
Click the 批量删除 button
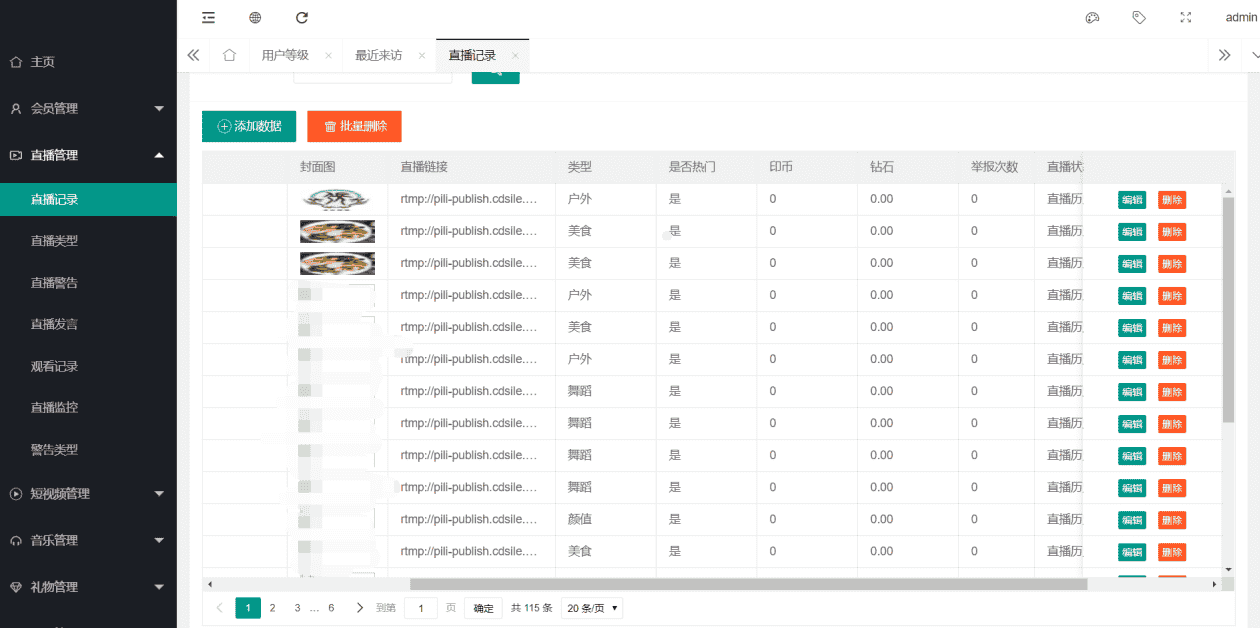tap(354, 127)
